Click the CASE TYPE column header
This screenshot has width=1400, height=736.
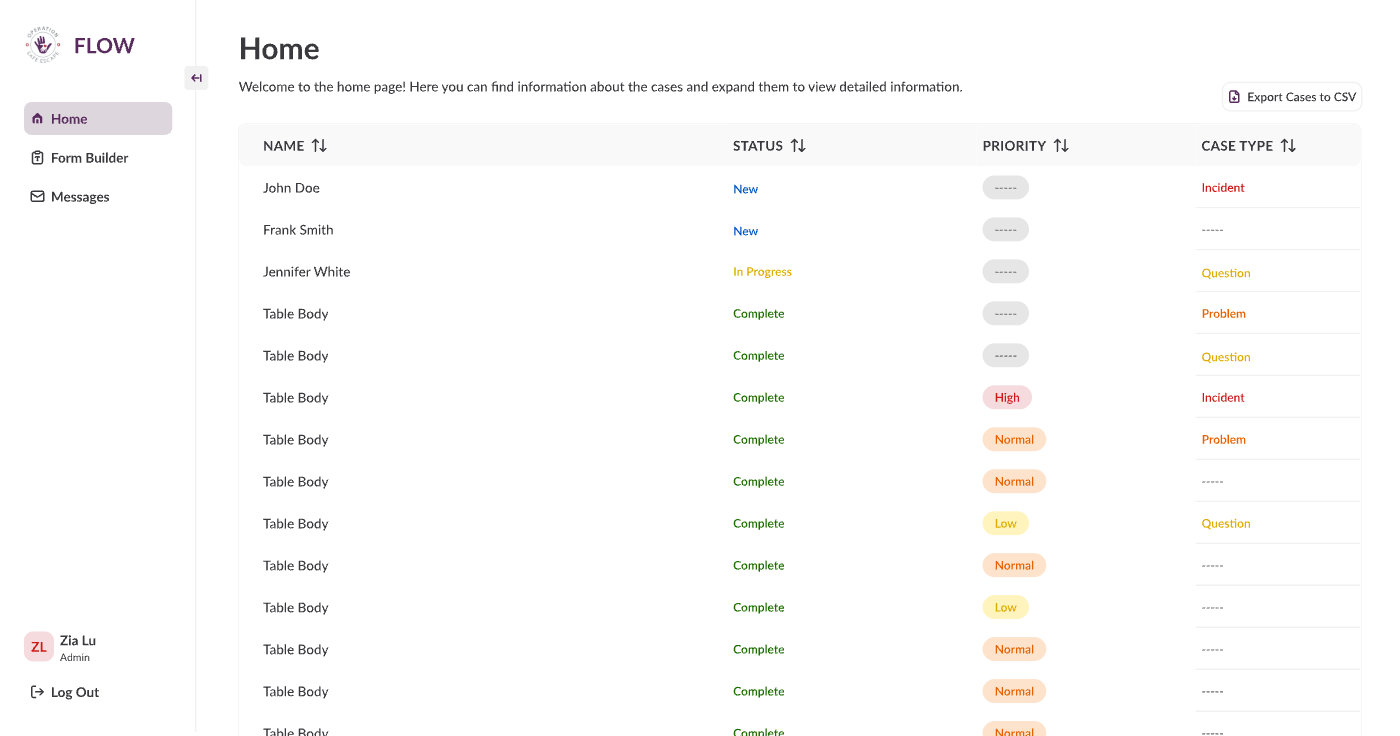tap(1237, 146)
